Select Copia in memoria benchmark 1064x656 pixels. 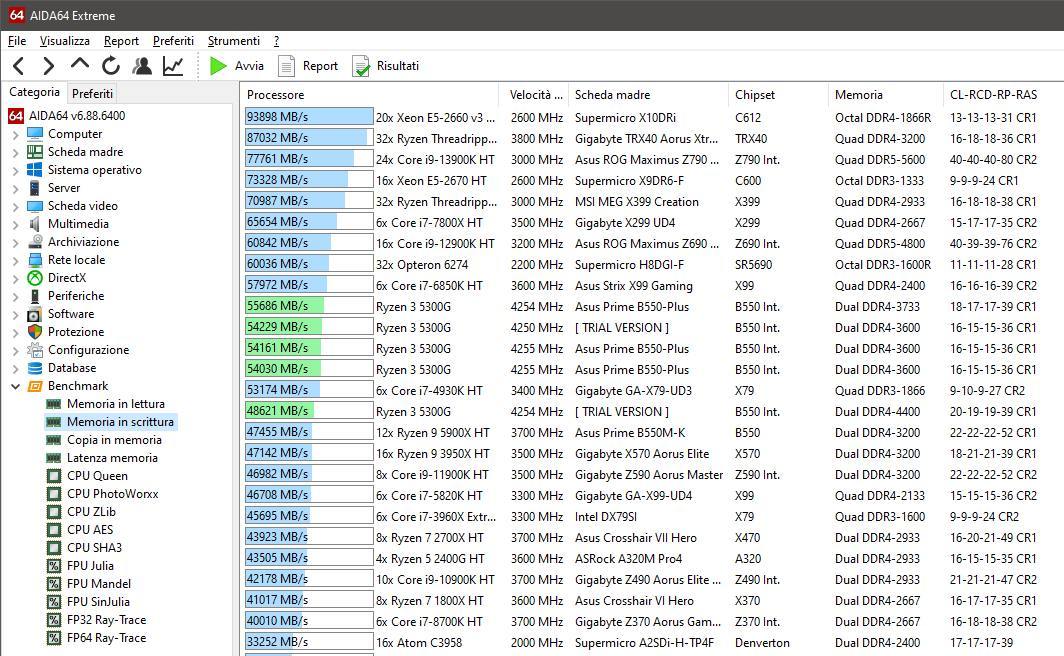(114, 440)
